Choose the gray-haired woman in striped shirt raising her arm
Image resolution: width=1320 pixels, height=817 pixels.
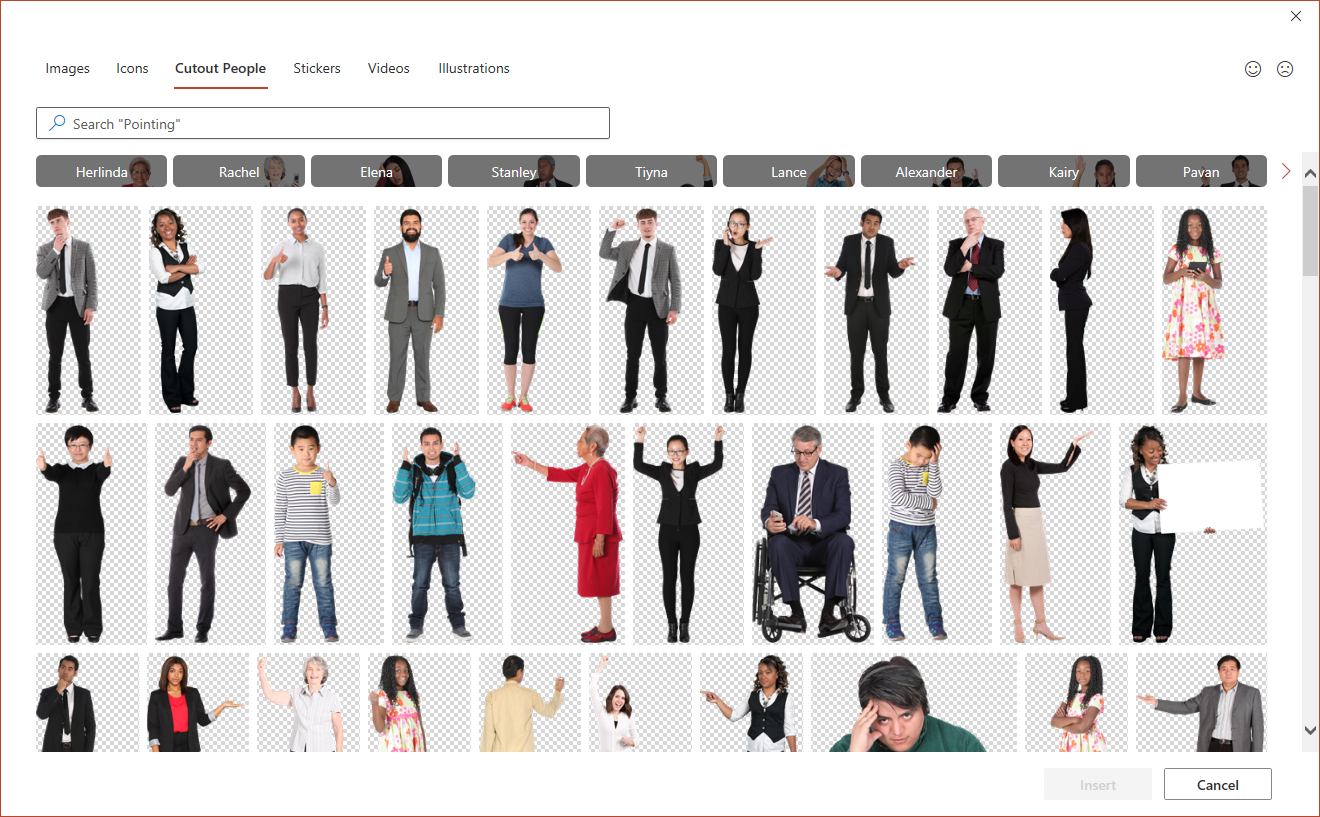(308, 702)
